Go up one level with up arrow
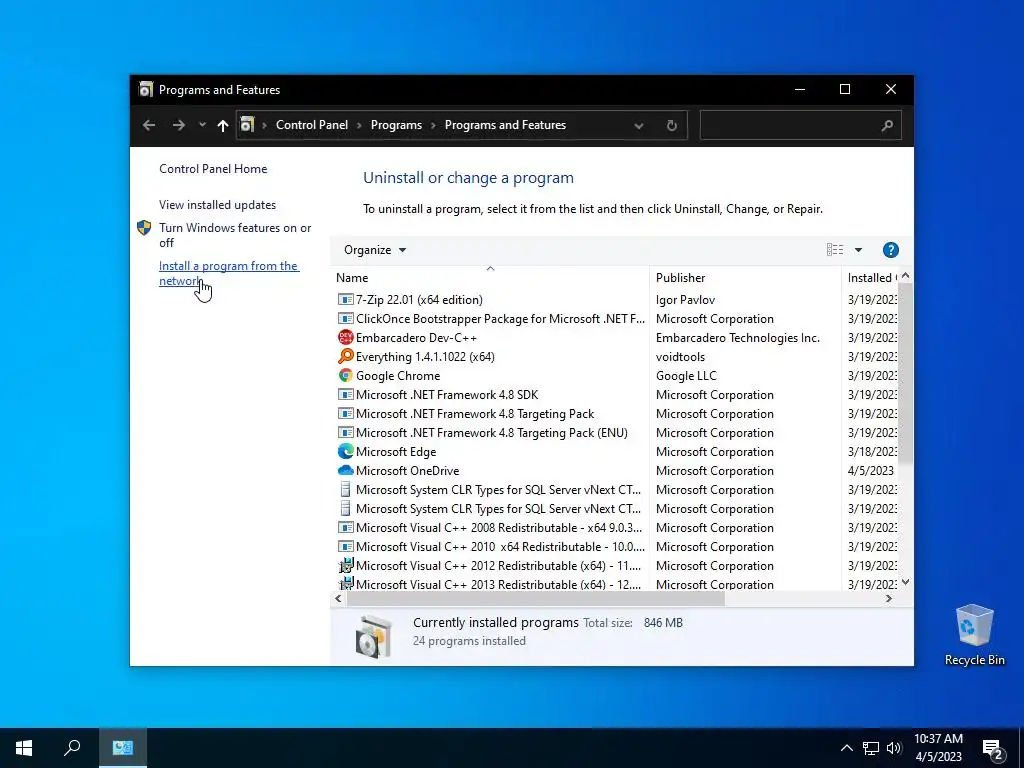This screenshot has width=1024, height=768. 223,125
